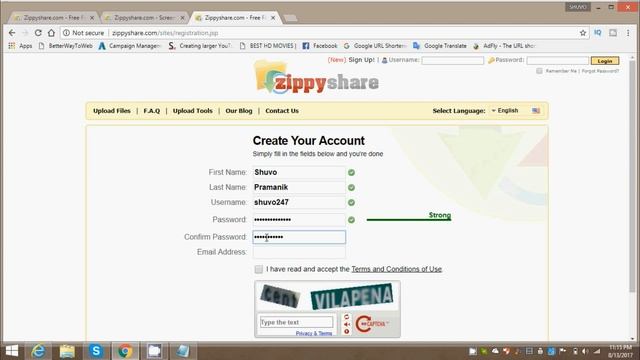Click the First Name field

coord(299,172)
